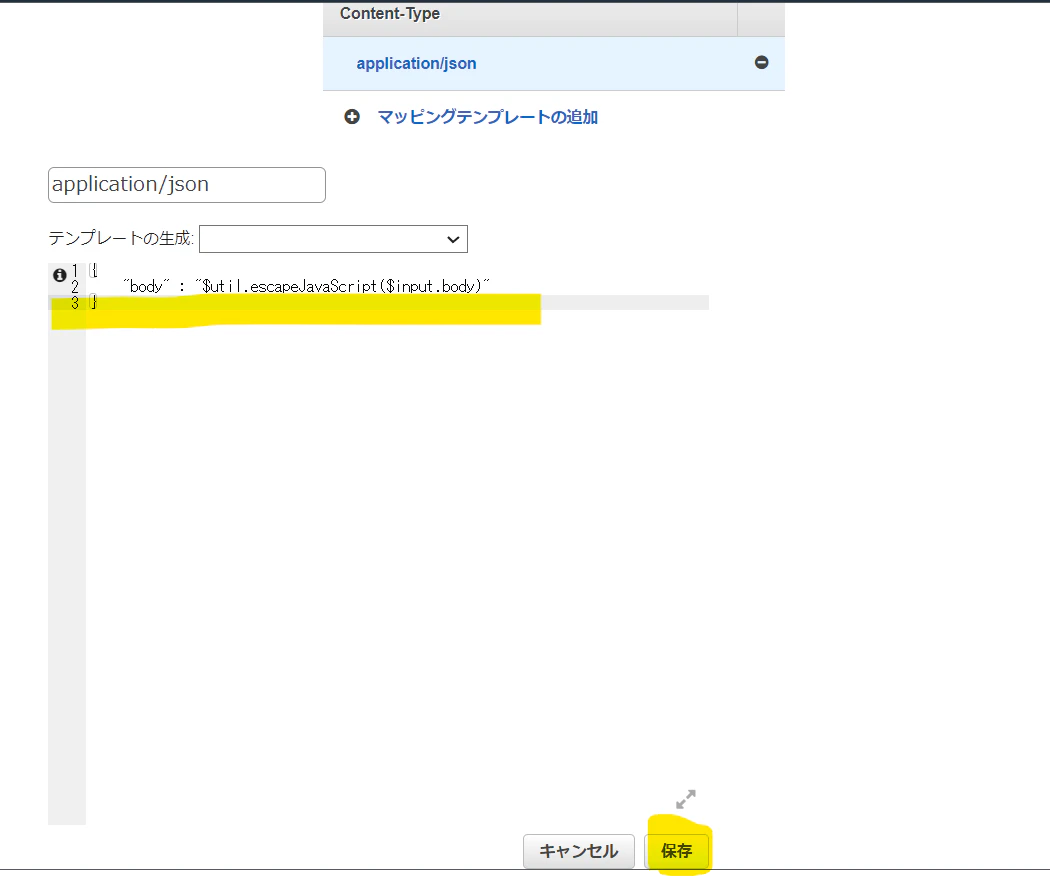Click line number 3 in the editor gutter
The image size is (1050, 877).
75,303
